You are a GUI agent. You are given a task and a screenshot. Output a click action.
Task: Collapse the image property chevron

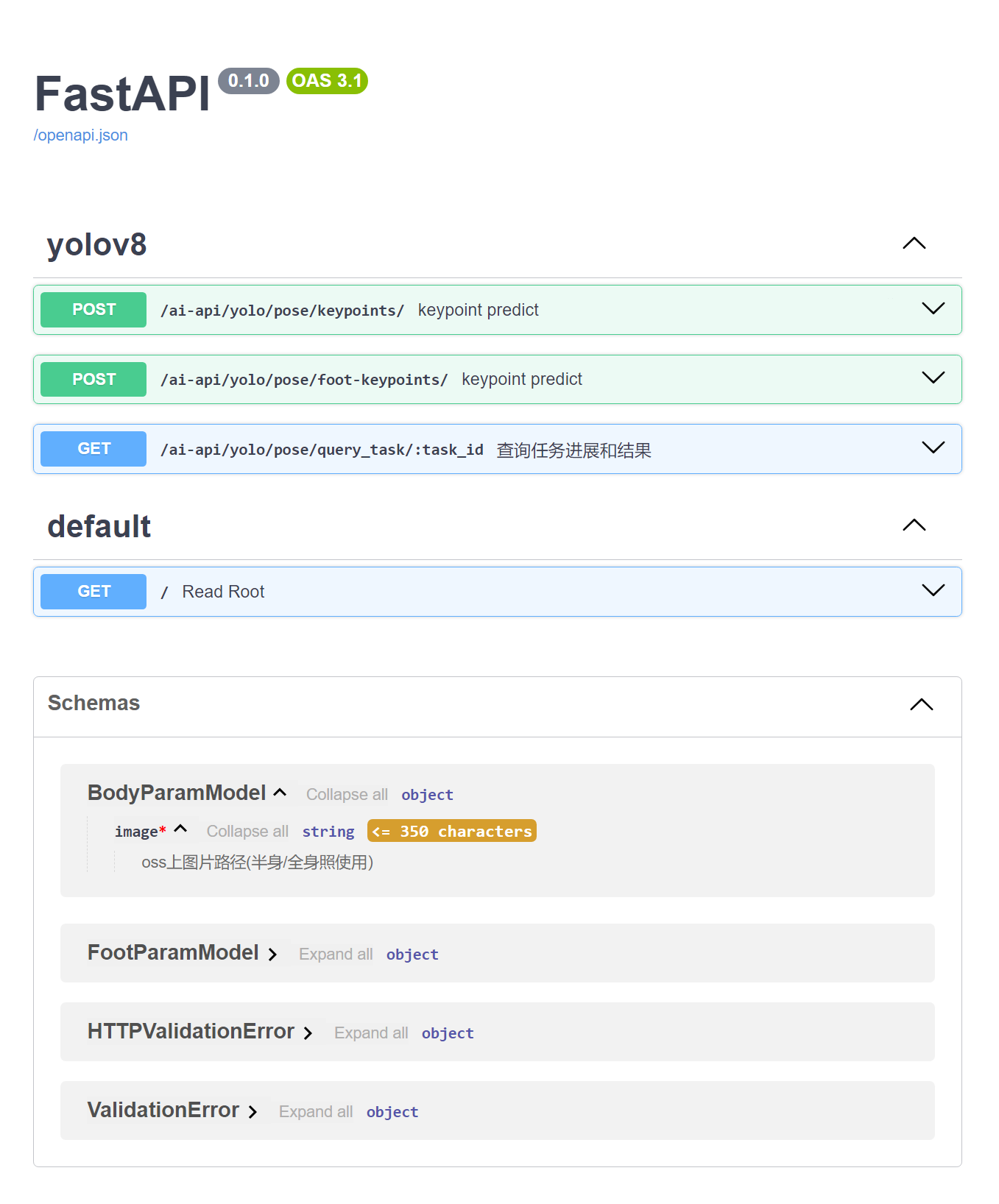[180, 829]
